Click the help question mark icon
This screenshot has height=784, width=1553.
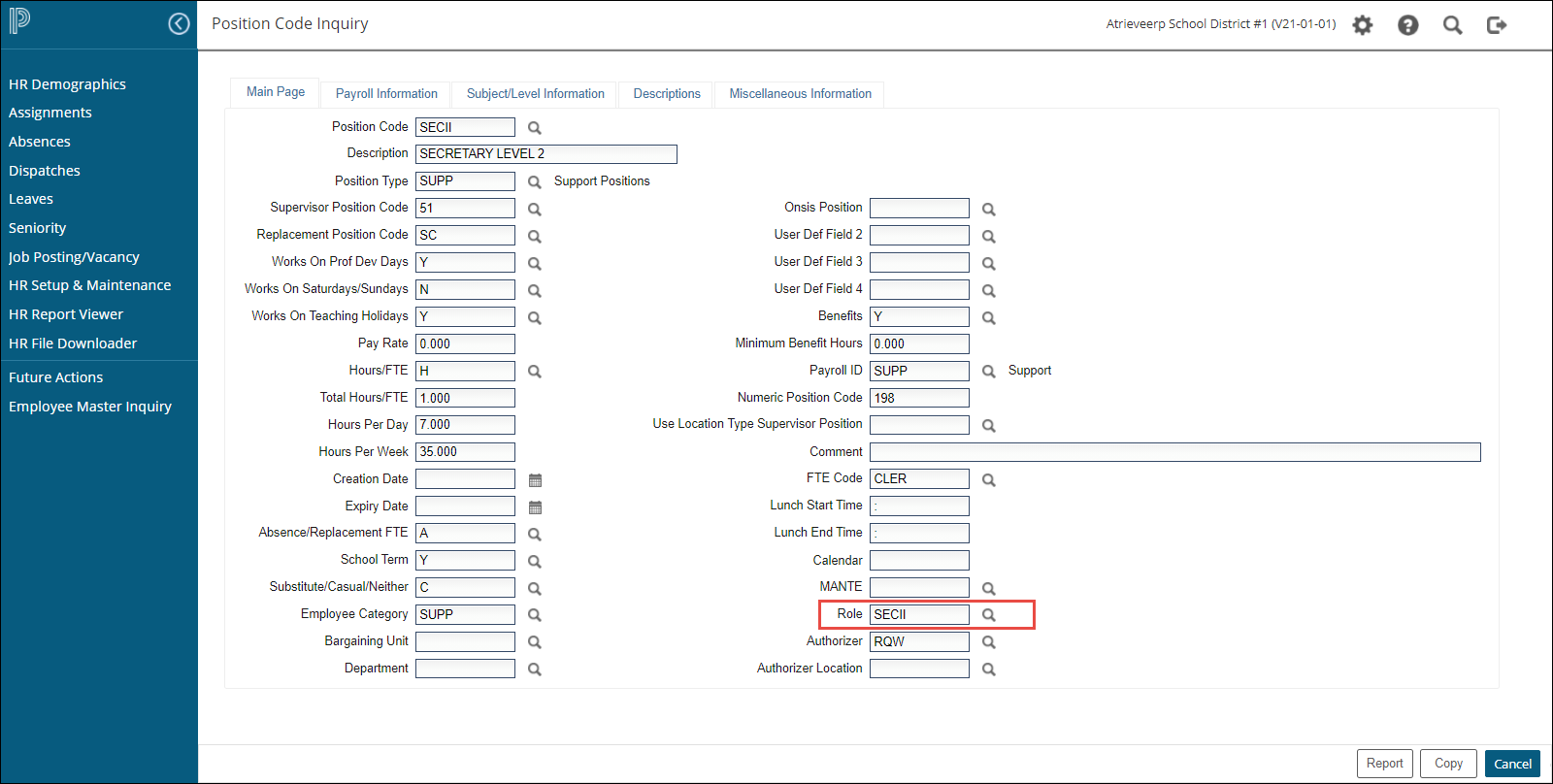pyautogui.click(x=1407, y=25)
